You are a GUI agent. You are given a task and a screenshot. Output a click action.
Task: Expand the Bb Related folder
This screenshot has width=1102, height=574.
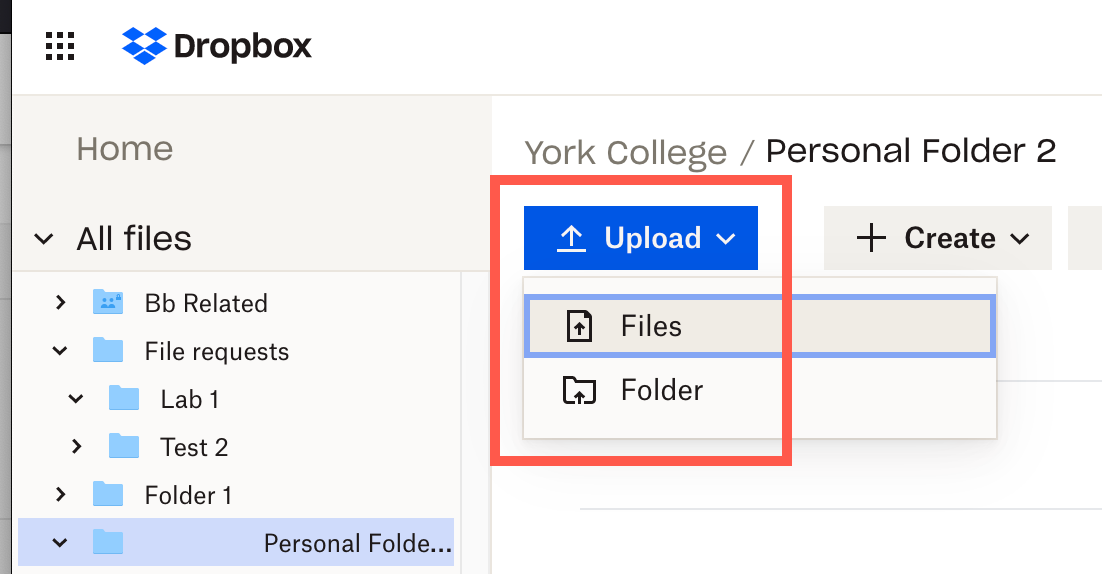coord(60,303)
